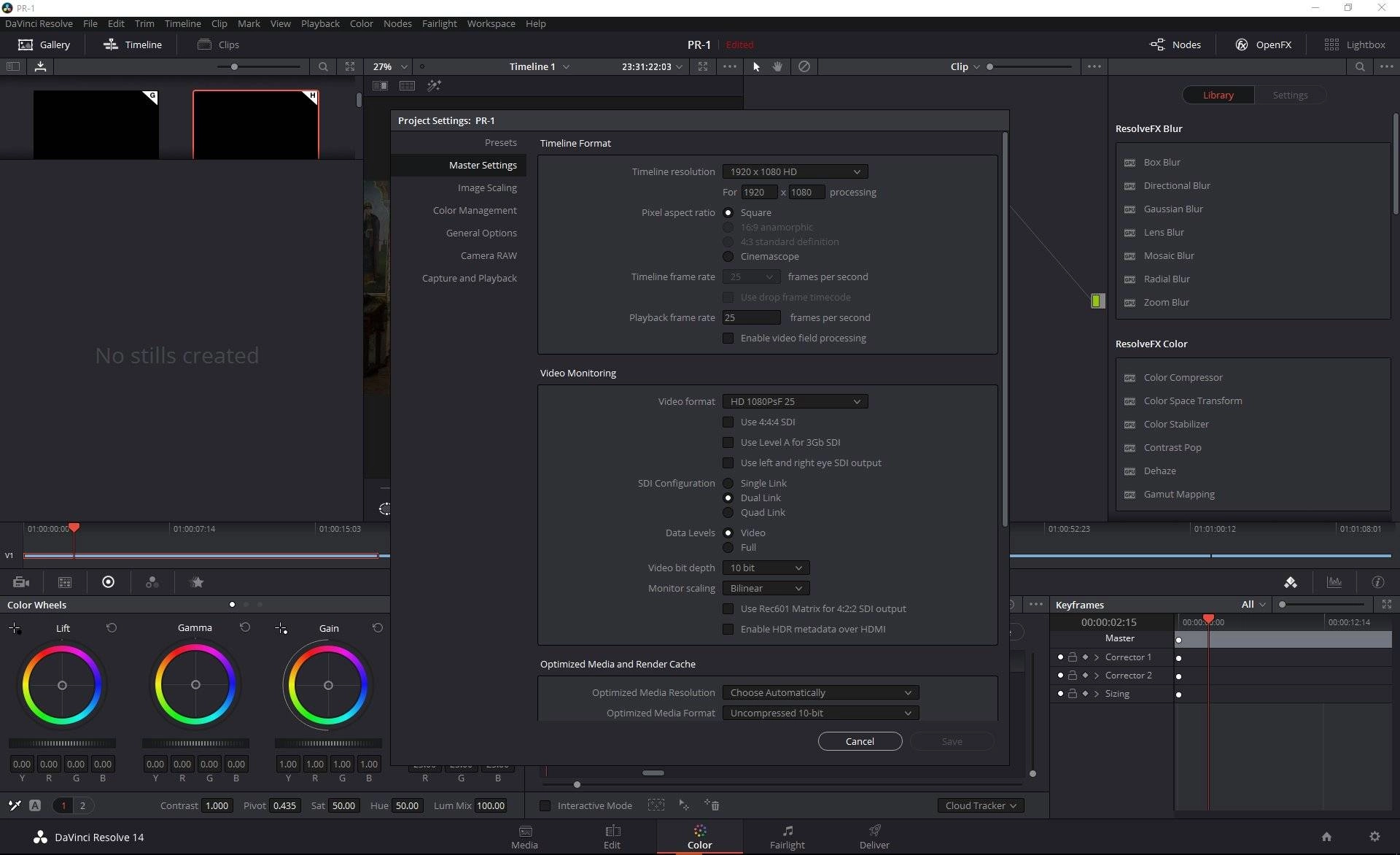
Task: Select the Cinemascope pixel aspect ratio
Action: [728, 256]
